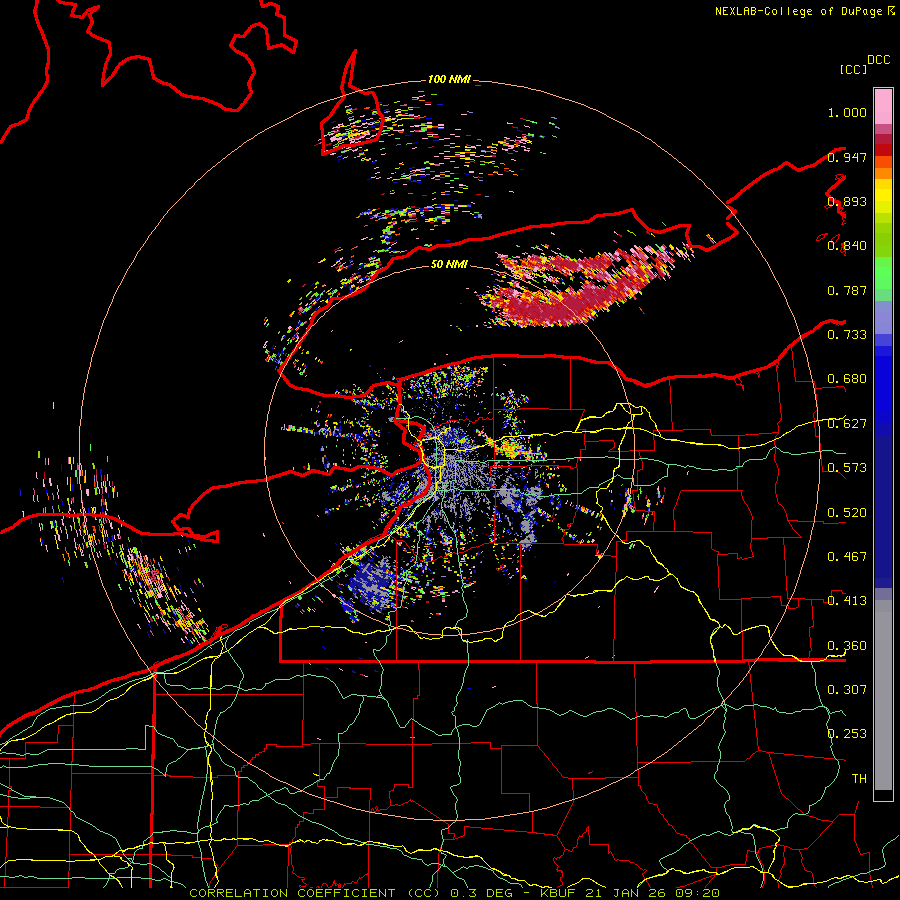Select the 0.893 value on the legend
Image resolution: width=900 pixels, height=900 pixels.
pyautogui.click(x=847, y=201)
